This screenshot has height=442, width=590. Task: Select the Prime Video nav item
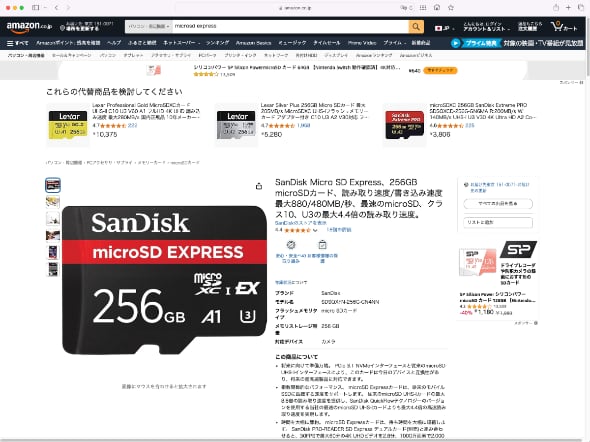(362, 43)
